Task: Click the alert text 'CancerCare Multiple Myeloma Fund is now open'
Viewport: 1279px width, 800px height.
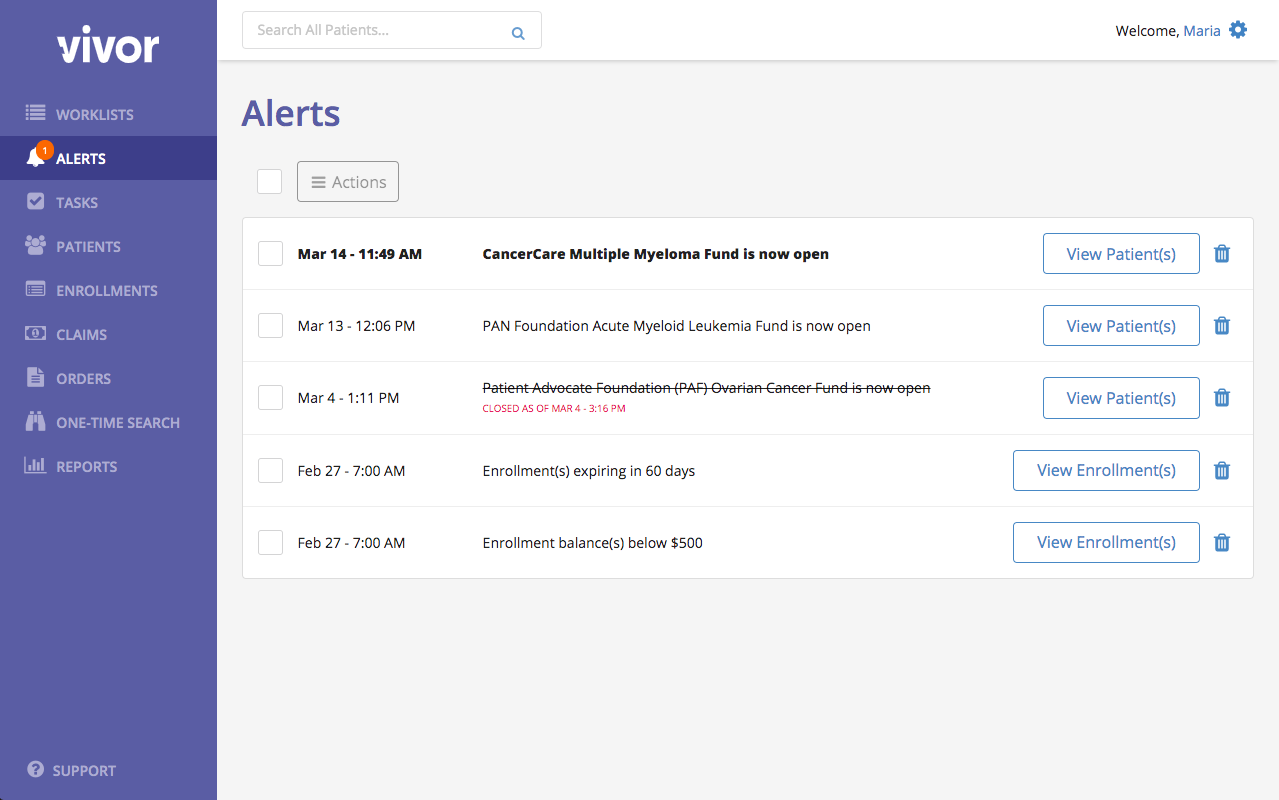Action: pos(656,254)
